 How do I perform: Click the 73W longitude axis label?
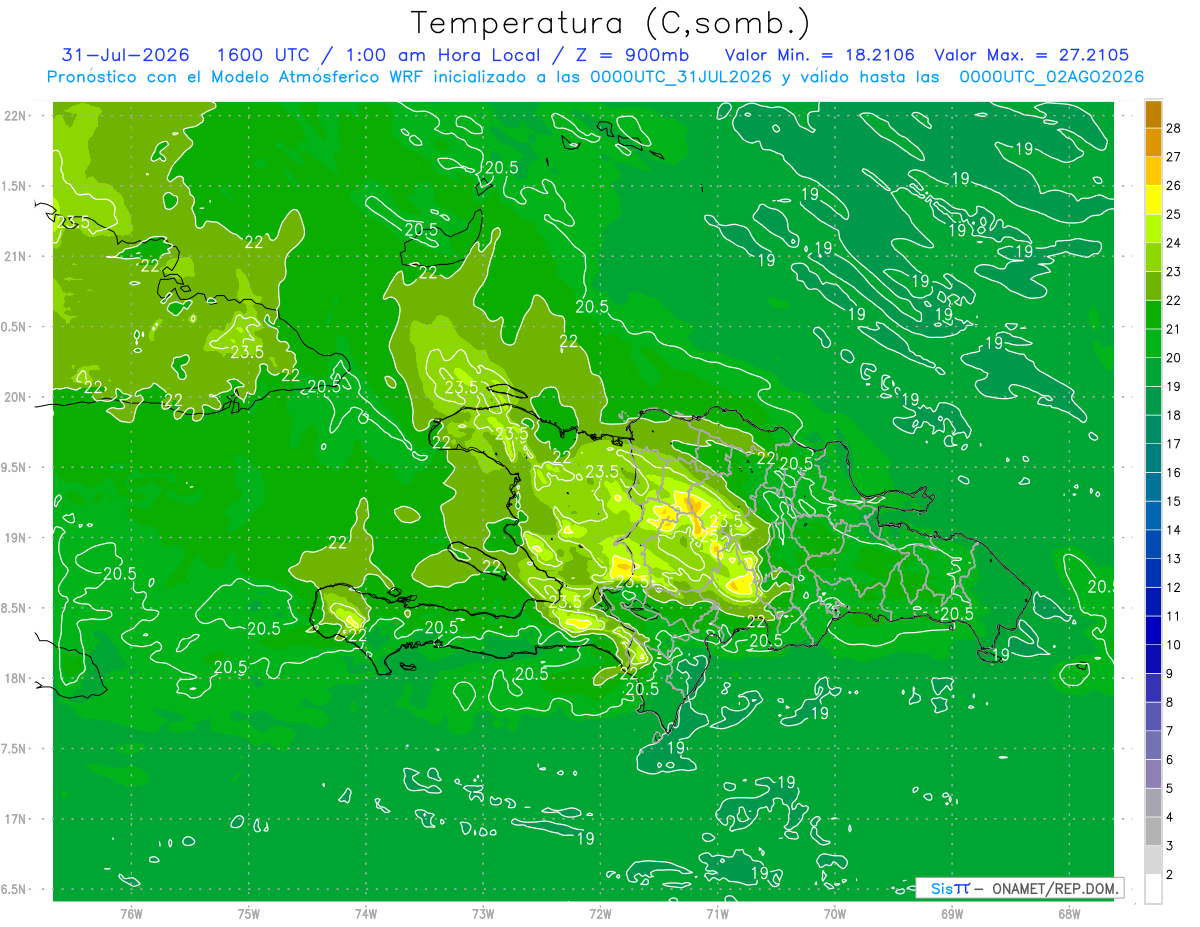[x=483, y=914]
